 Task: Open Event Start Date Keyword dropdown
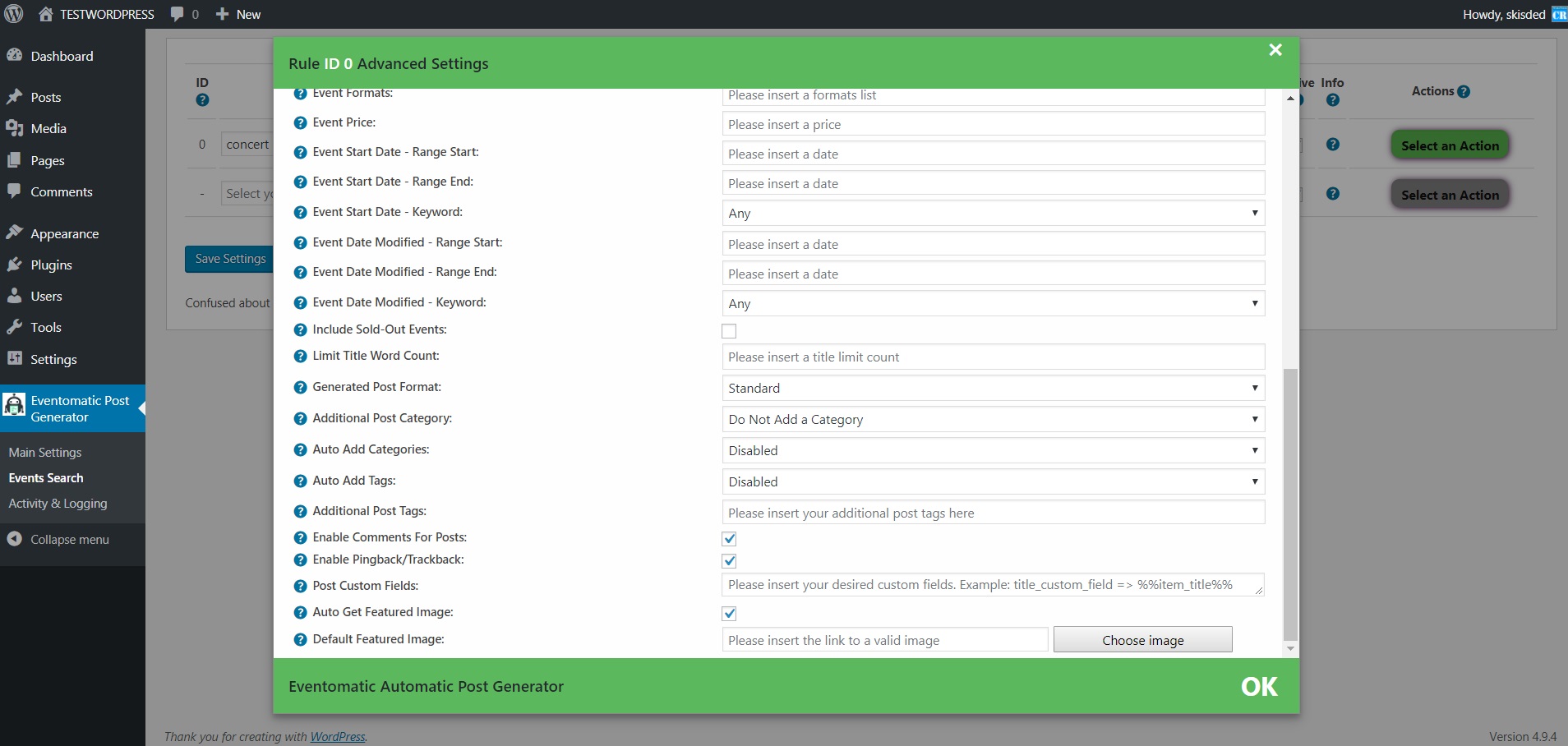[993, 214]
